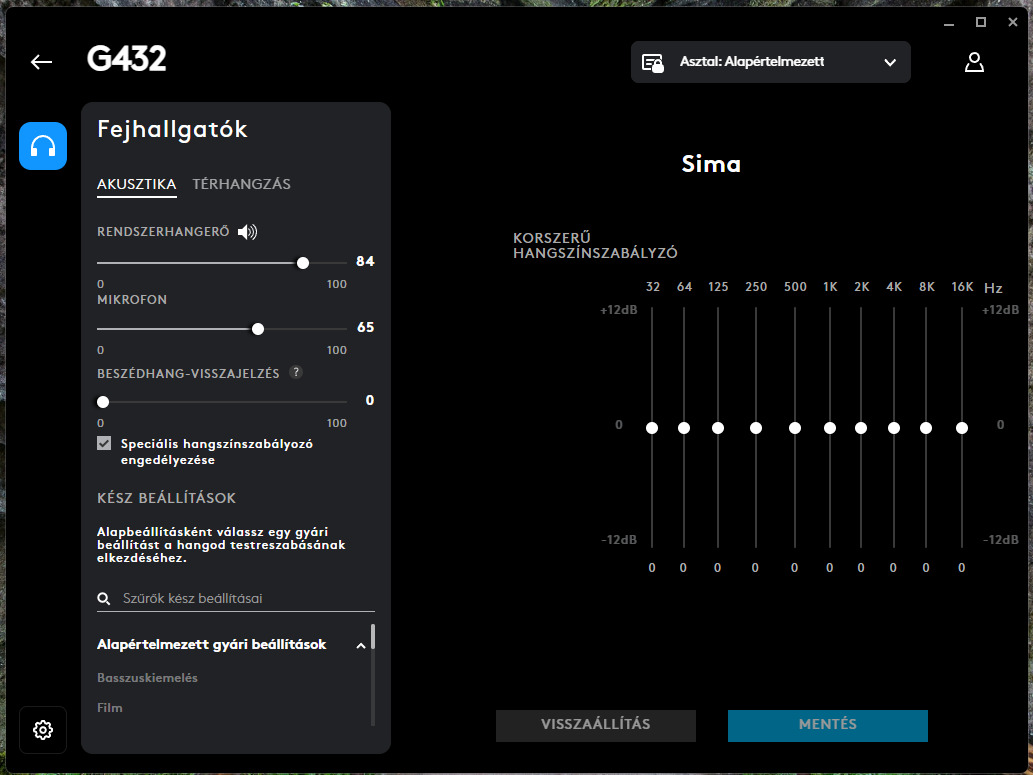Click the 2K equalizer slider knob
The width and height of the screenshot is (1033, 775).
[x=861, y=428]
